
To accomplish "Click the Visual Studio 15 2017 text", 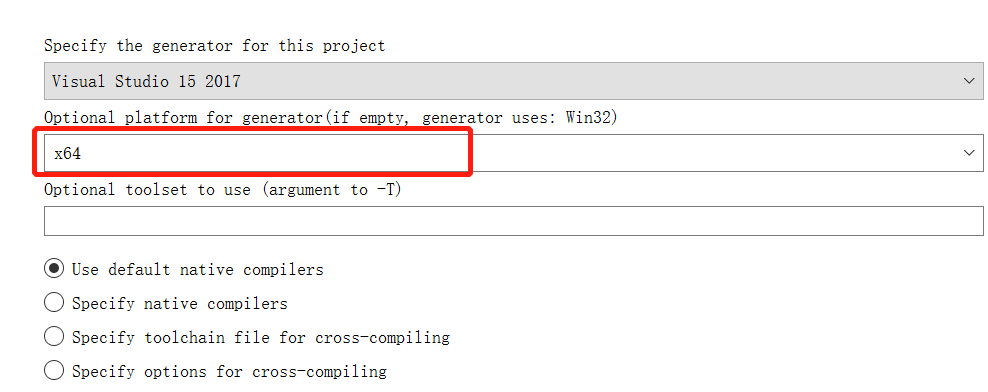I will click(x=146, y=81).
